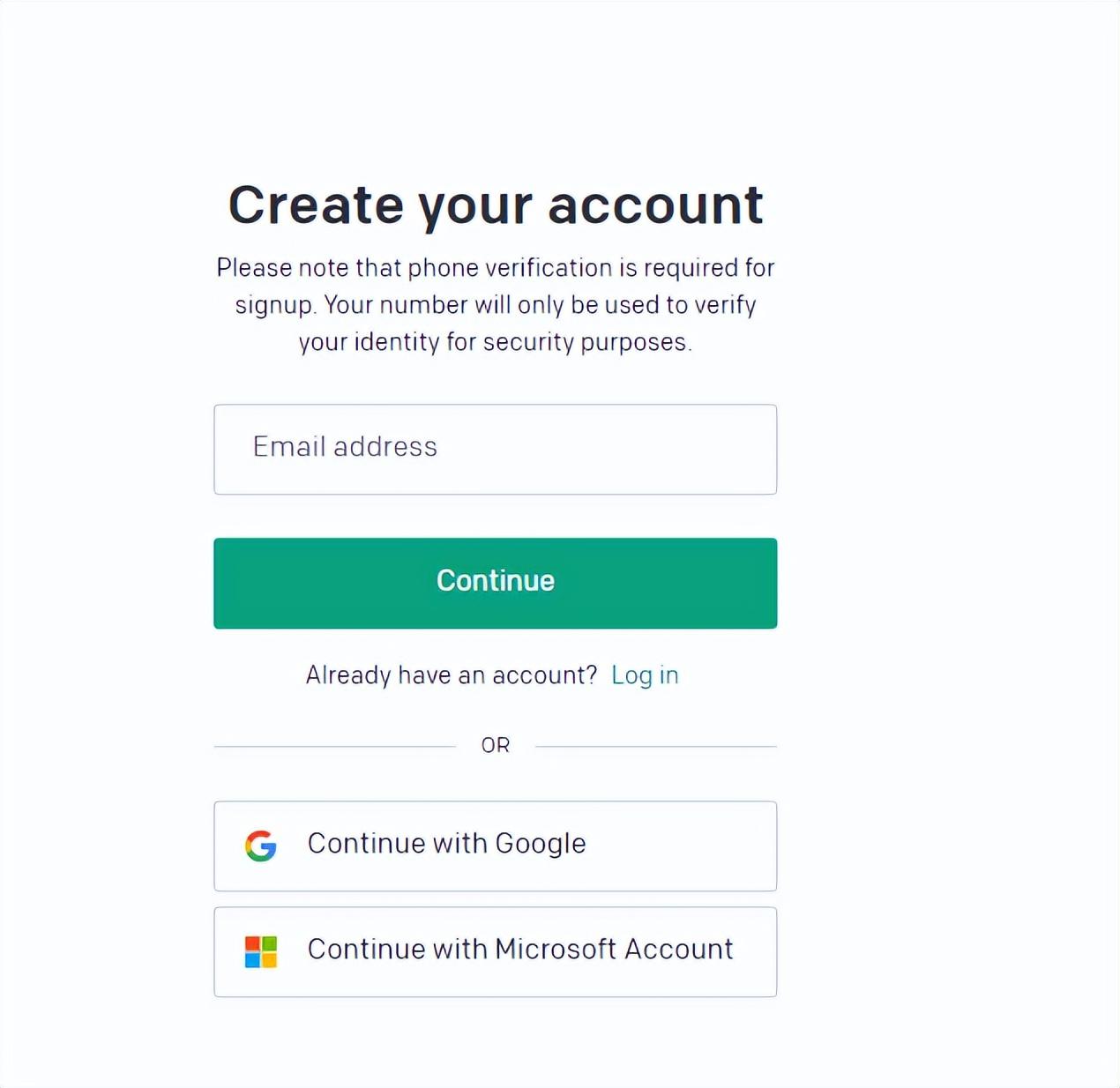Image resolution: width=1120 pixels, height=1088 pixels.
Task: Click the phone verification notice paragraph
Action: point(496,305)
